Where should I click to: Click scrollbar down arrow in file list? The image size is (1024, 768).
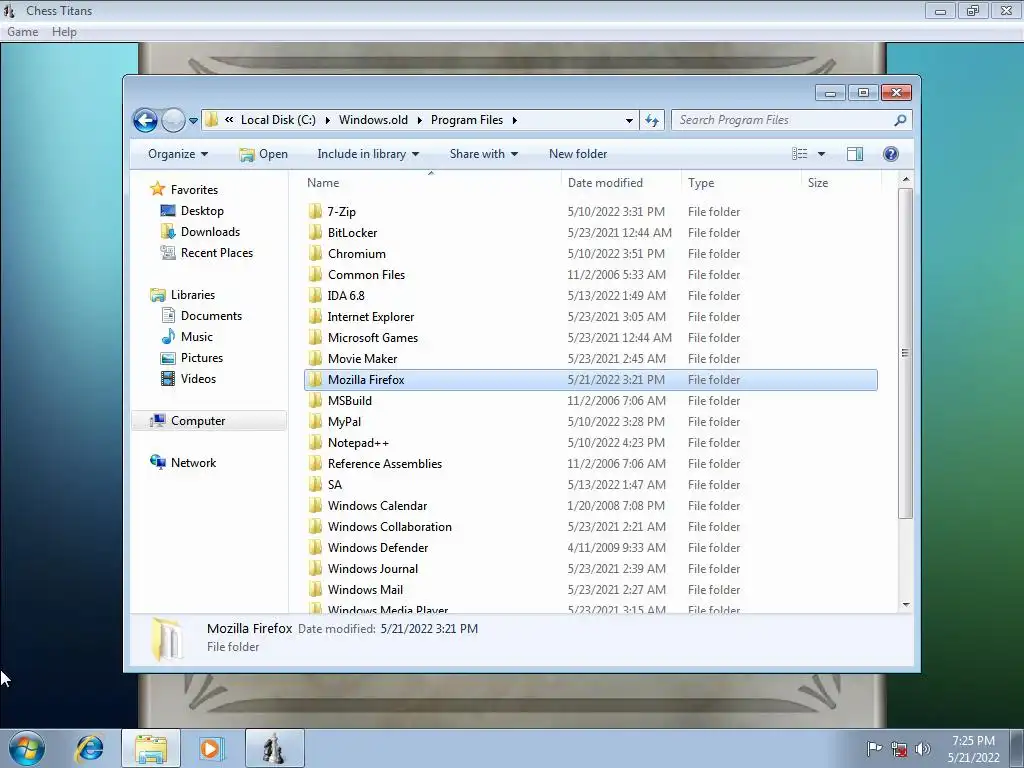[x=905, y=605]
